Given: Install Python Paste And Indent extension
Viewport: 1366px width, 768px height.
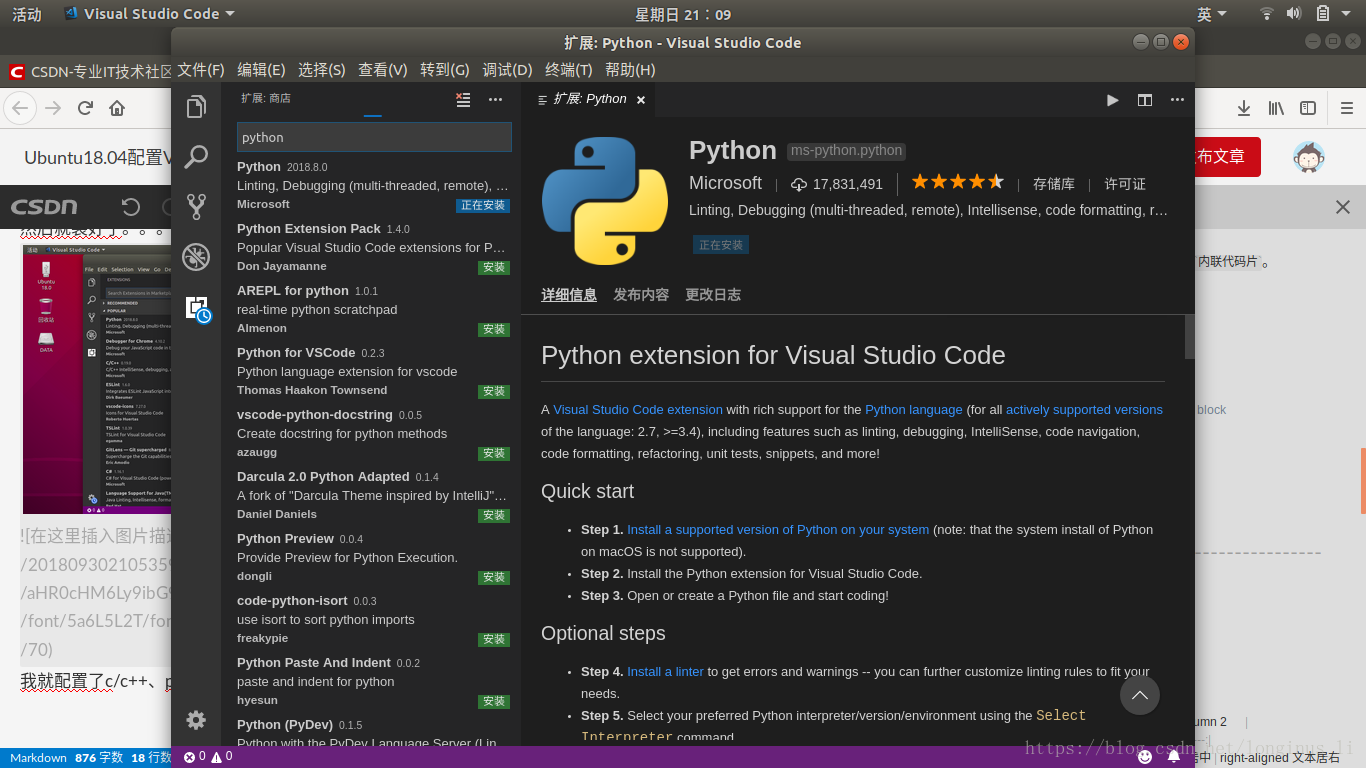Looking at the screenshot, I should pos(494,702).
